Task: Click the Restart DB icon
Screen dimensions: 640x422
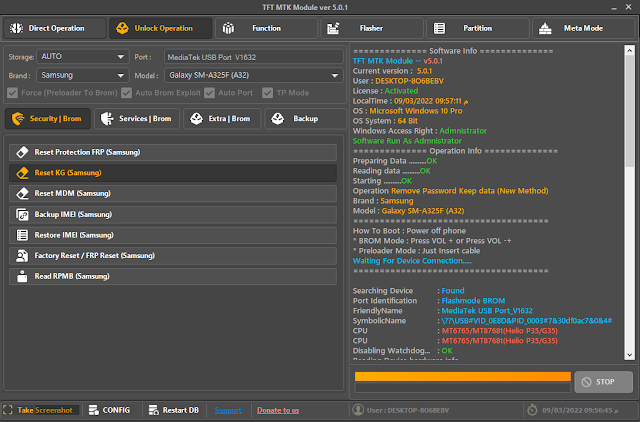Action: click(152, 410)
